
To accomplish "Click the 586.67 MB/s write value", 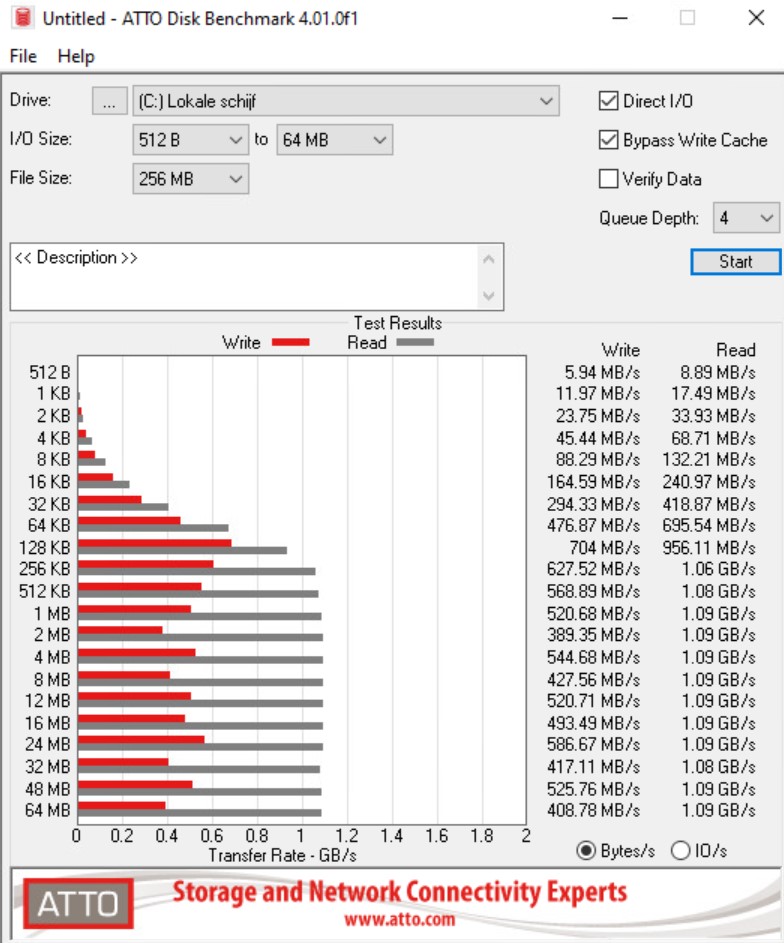I will [x=593, y=745].
